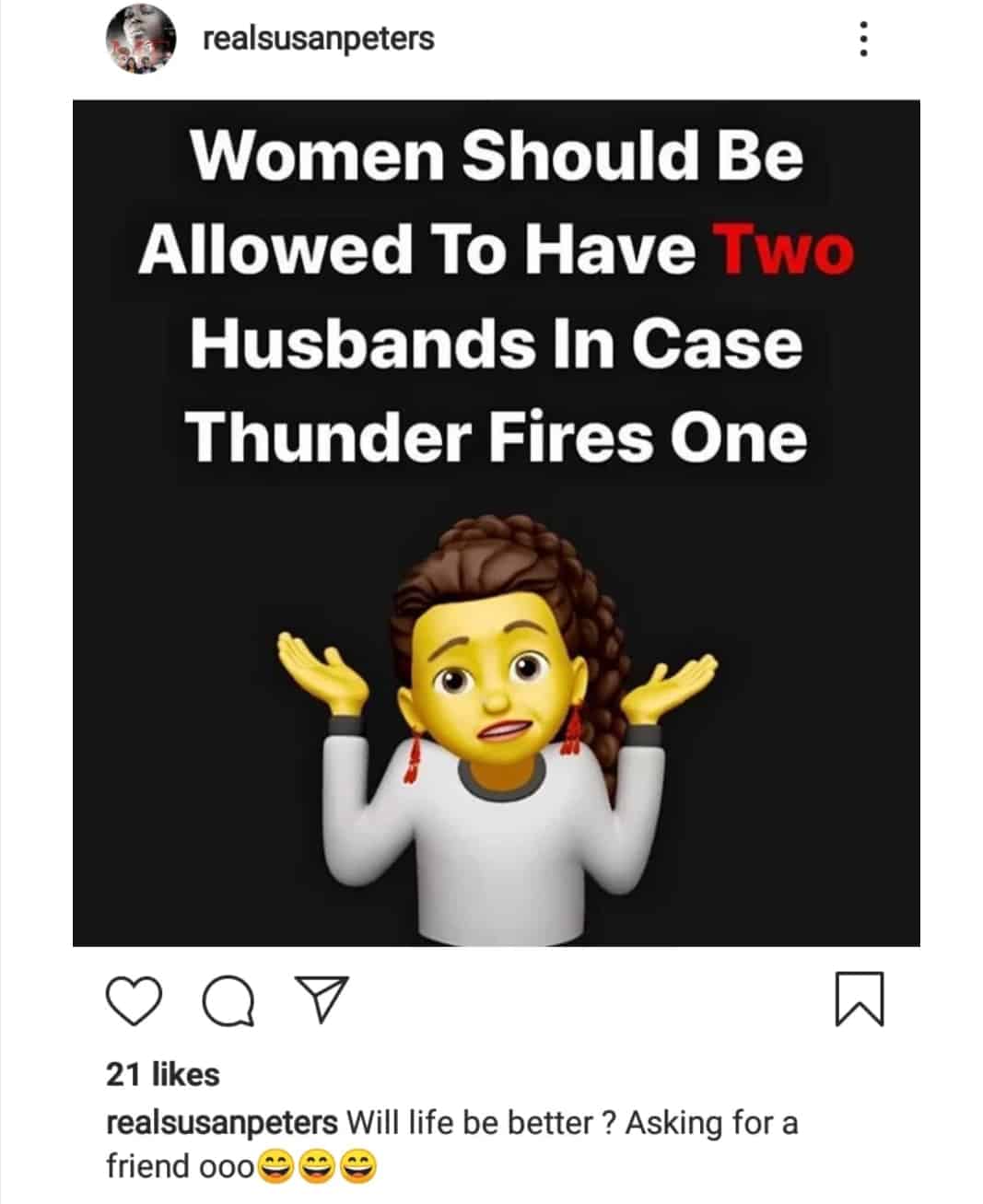Click the middle laughing emoji in the caption
983x1204 pixels.
[317, 1168]
